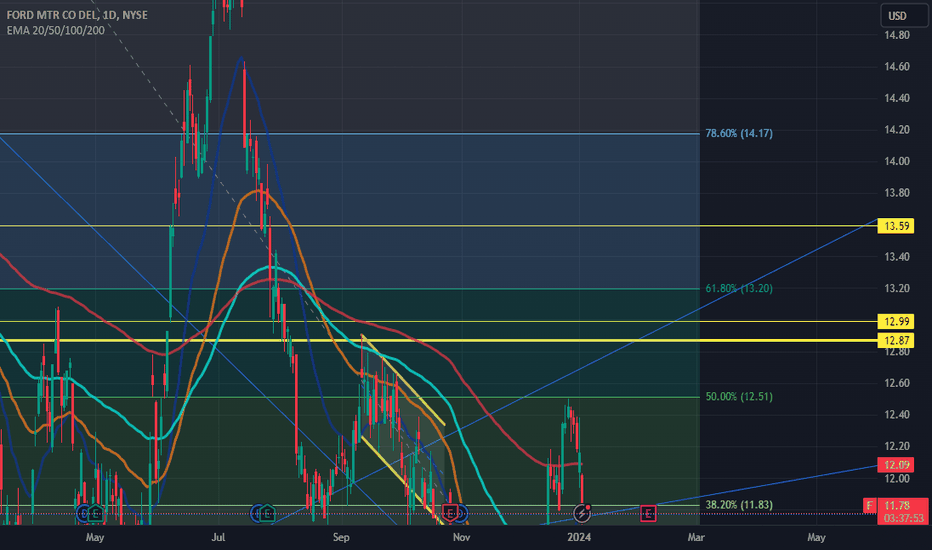Select the 61.80% (13.20) Fibonacci label
Viewport: 932px width, 550px height.
739,288
